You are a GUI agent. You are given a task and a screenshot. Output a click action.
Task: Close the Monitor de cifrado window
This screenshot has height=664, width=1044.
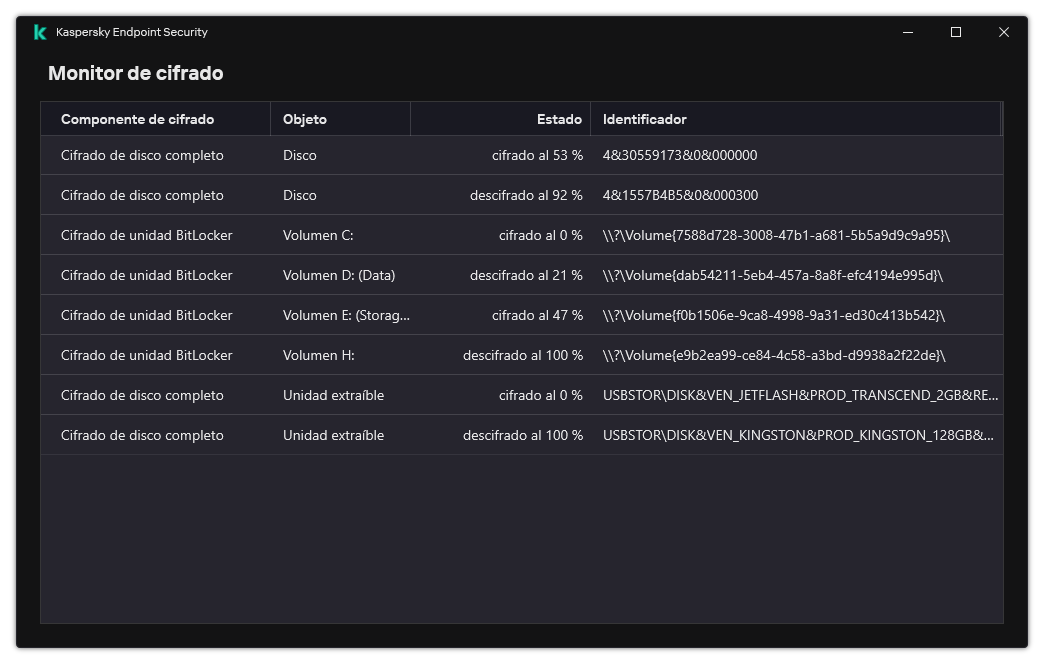(x=1004, y=32)
